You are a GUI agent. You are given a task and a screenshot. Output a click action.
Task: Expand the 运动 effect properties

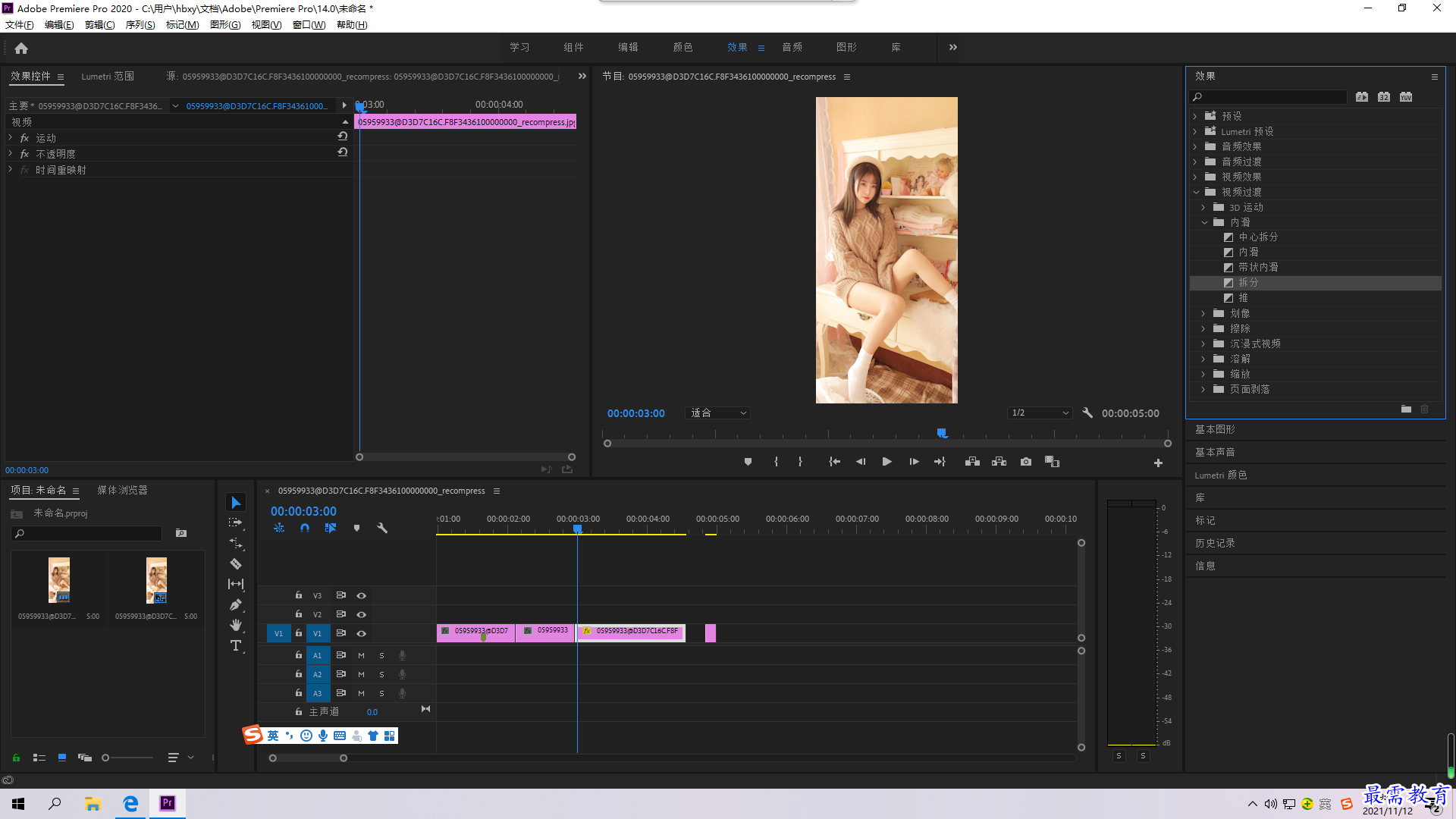(11, 138)
